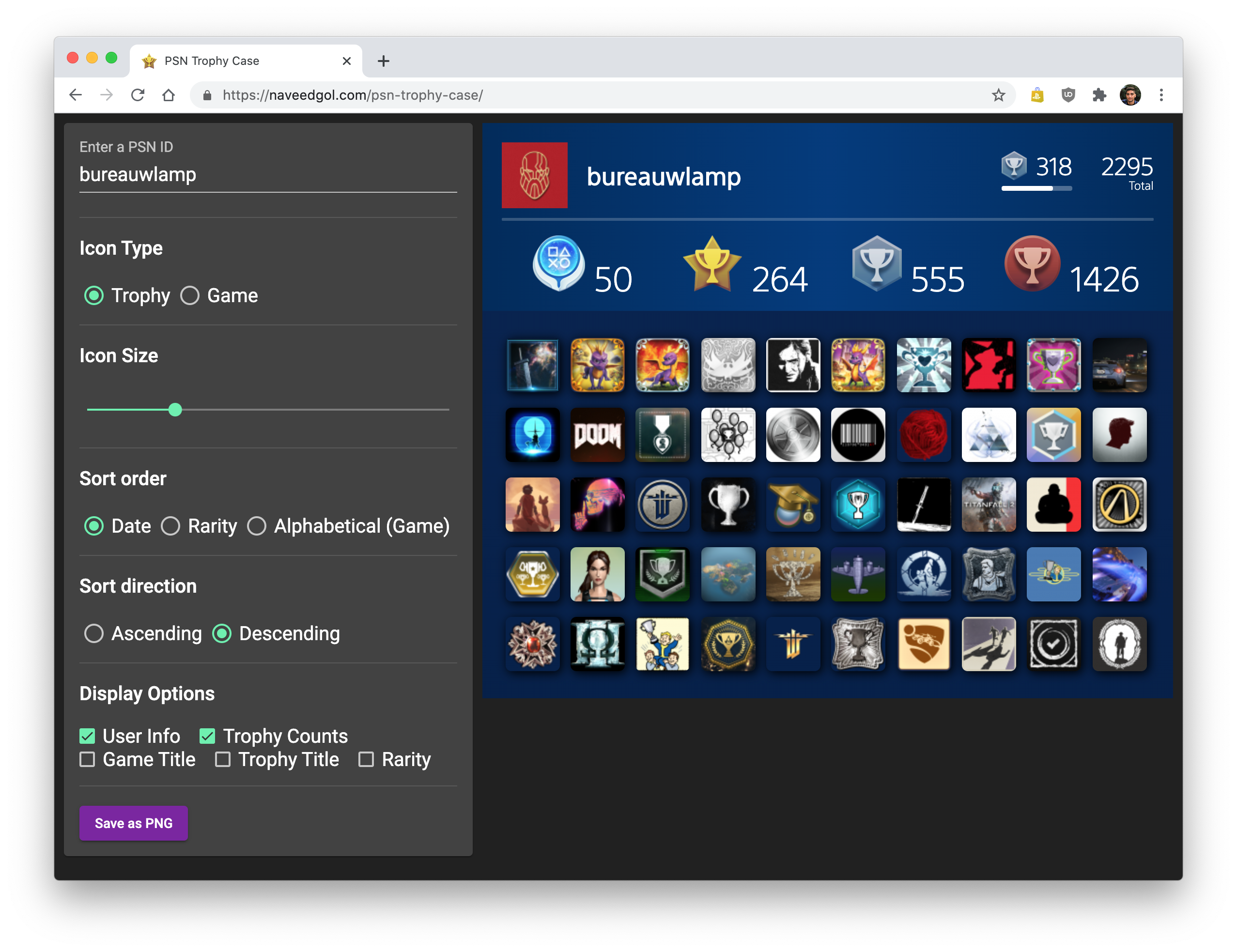The image size is (1237, 952).
Task: Click the DOOM trophy icon
Action: [598, 435]
